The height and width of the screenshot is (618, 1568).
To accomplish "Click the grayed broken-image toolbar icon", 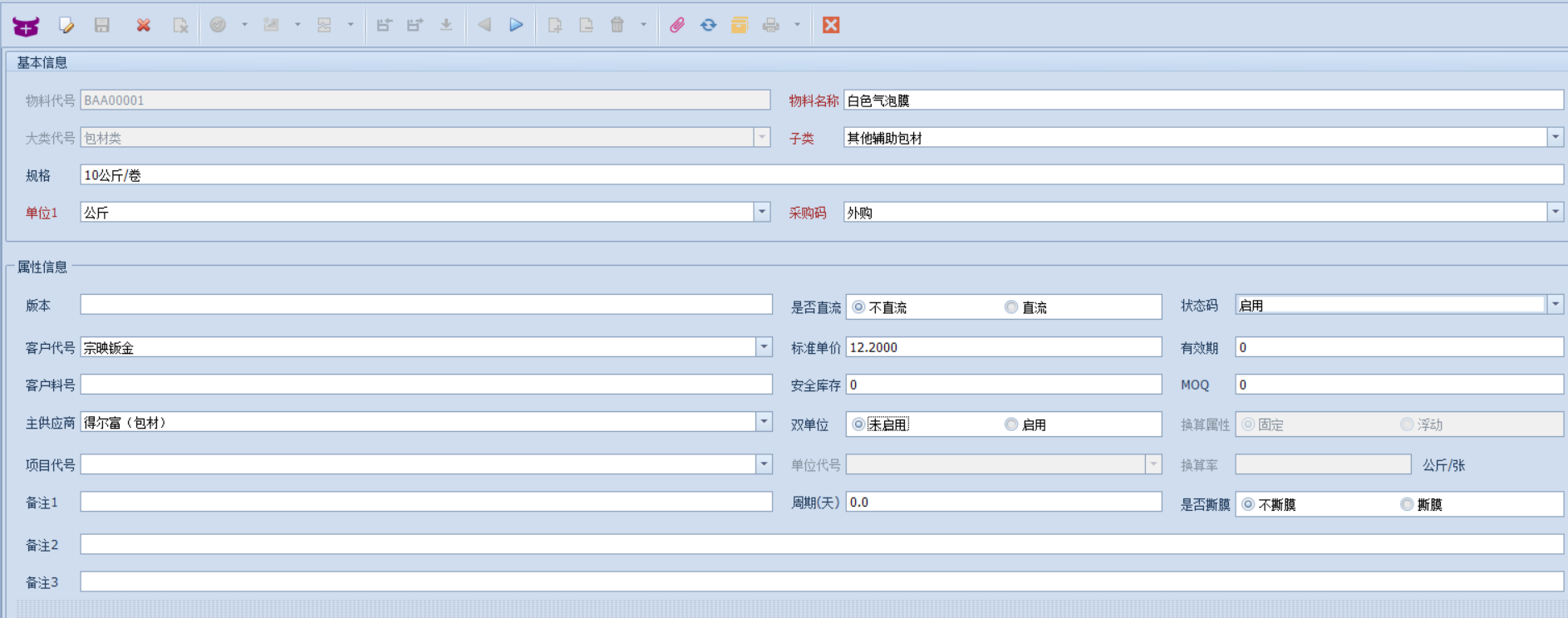I will tap(324, 25).
